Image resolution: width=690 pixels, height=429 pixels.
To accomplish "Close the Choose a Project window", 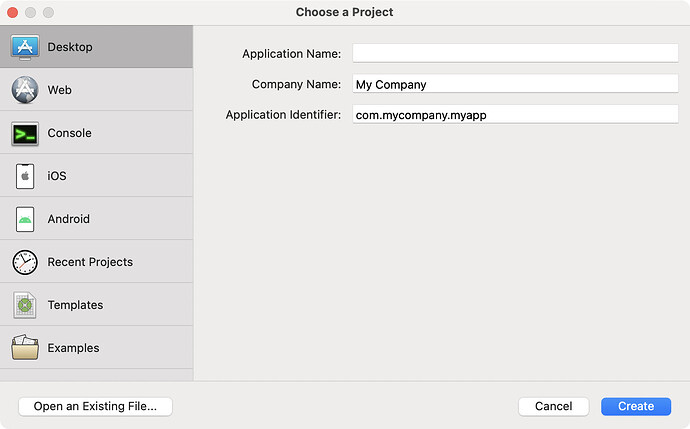I will coord(11,12).
